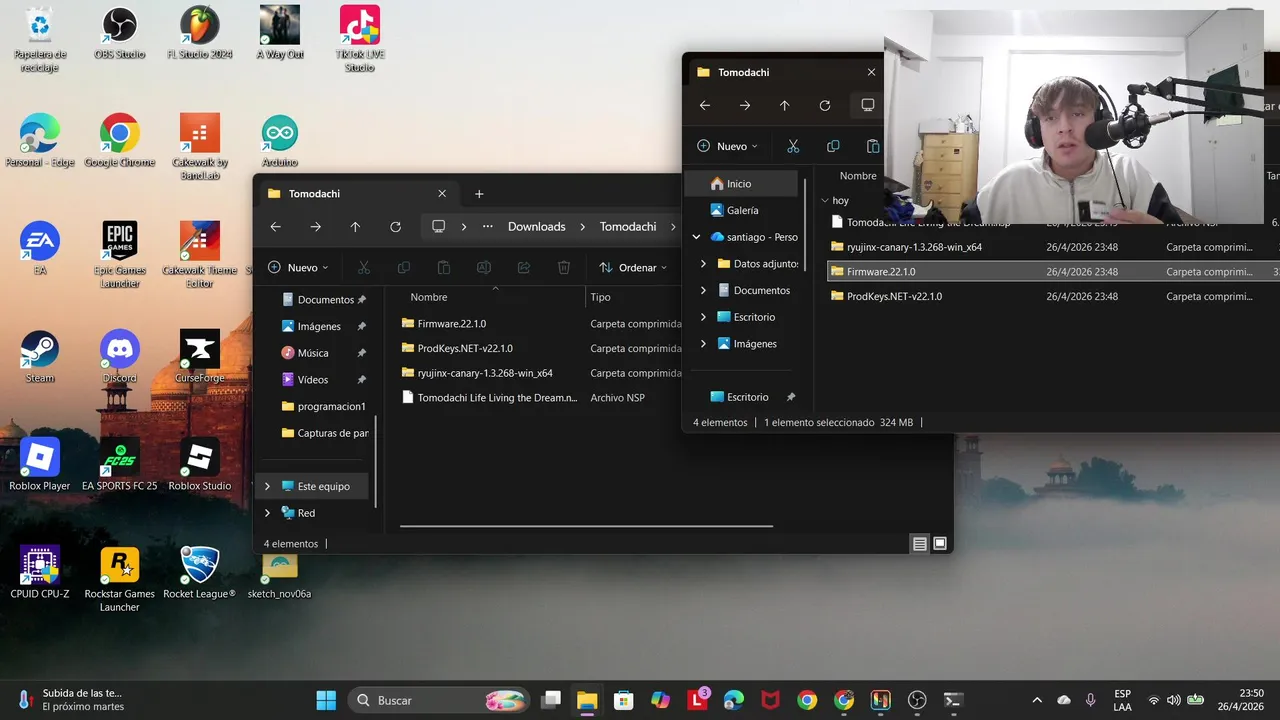Click the Delete trash icon in front Explorer

[x=564, y=268]
